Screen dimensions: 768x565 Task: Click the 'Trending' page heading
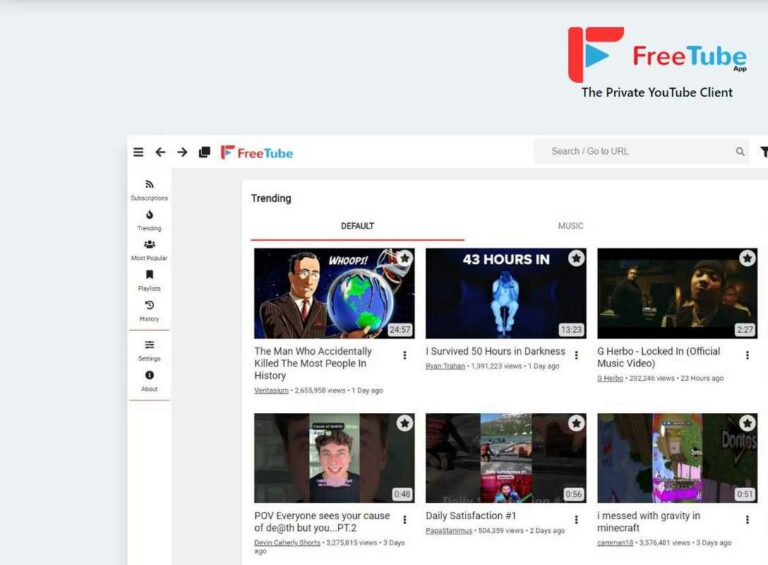(271, 198)
